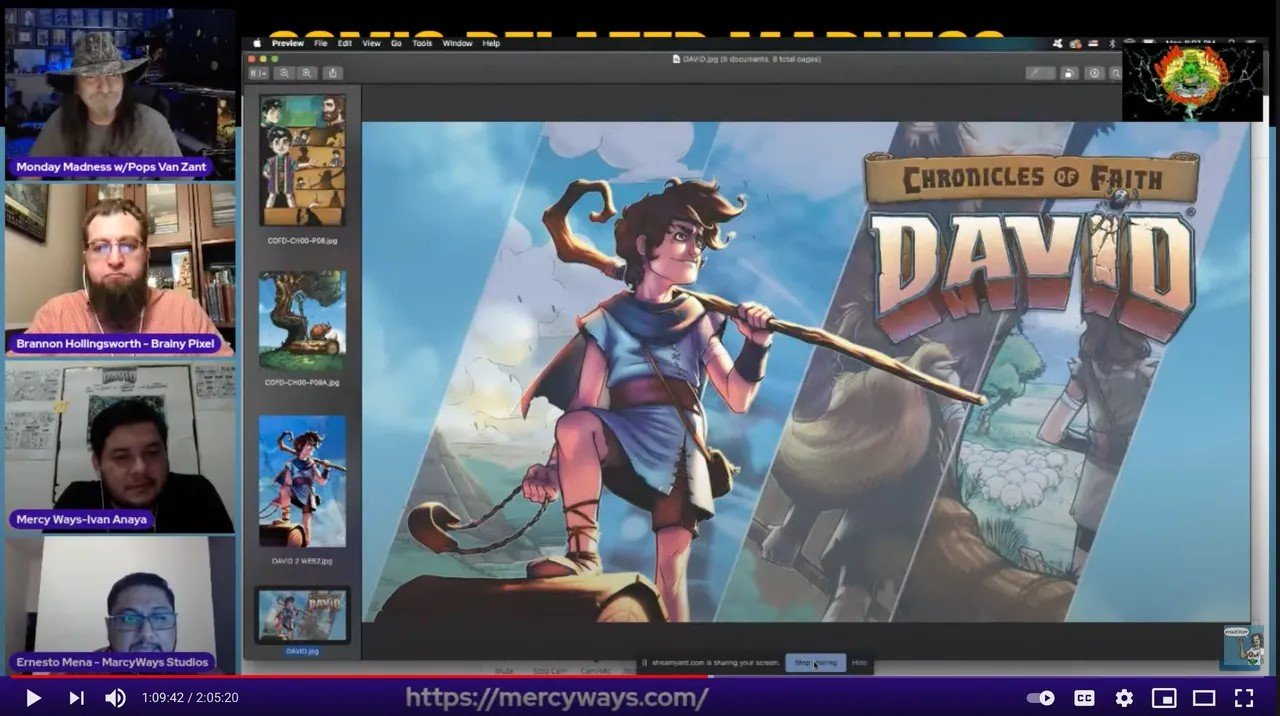Viewport: 1280px width, 716px height.
Task: Click the rotate icon in Preview toolbar
Action: [x=1069, y=73]
